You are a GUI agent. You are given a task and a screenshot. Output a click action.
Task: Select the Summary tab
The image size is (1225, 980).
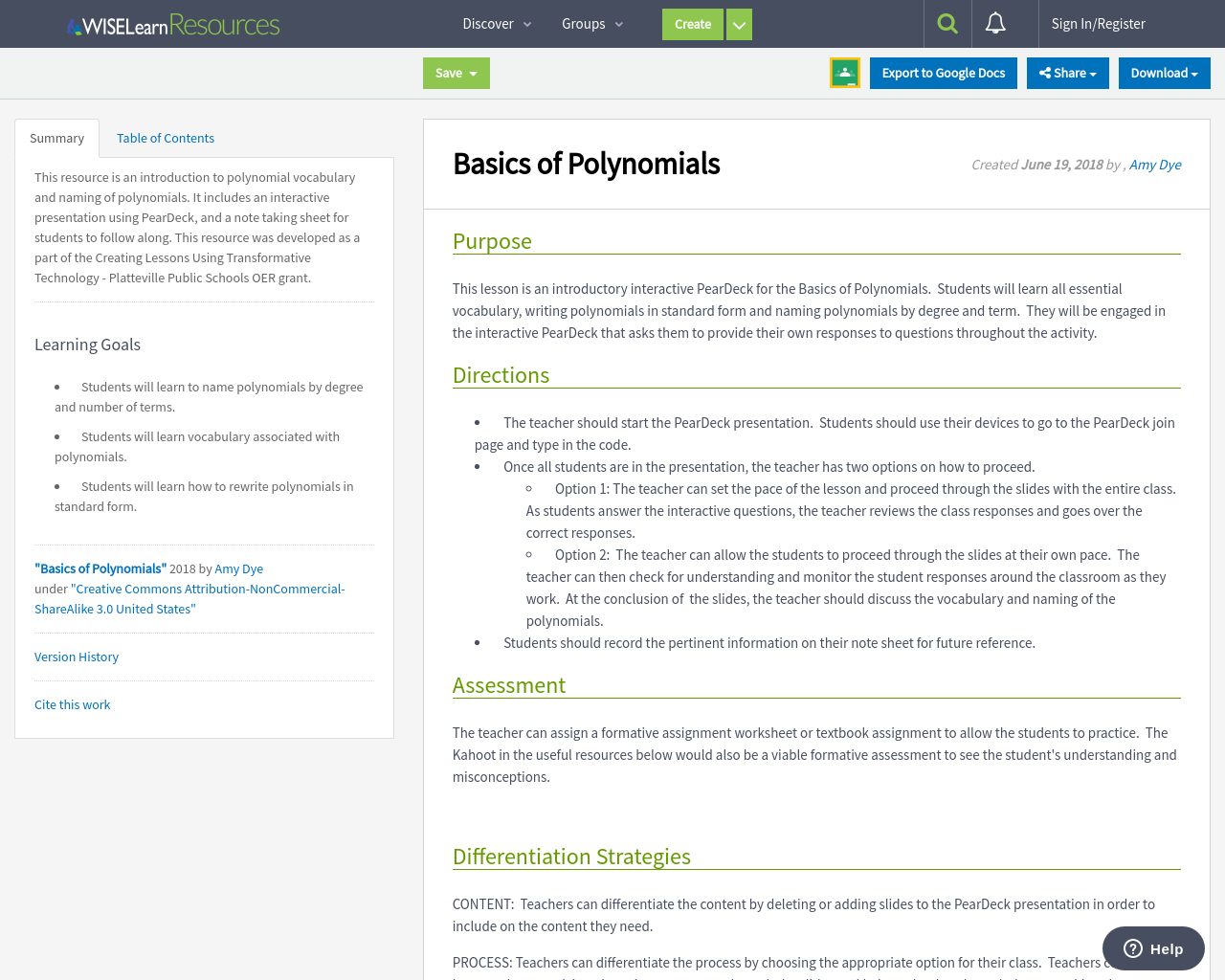56,137
